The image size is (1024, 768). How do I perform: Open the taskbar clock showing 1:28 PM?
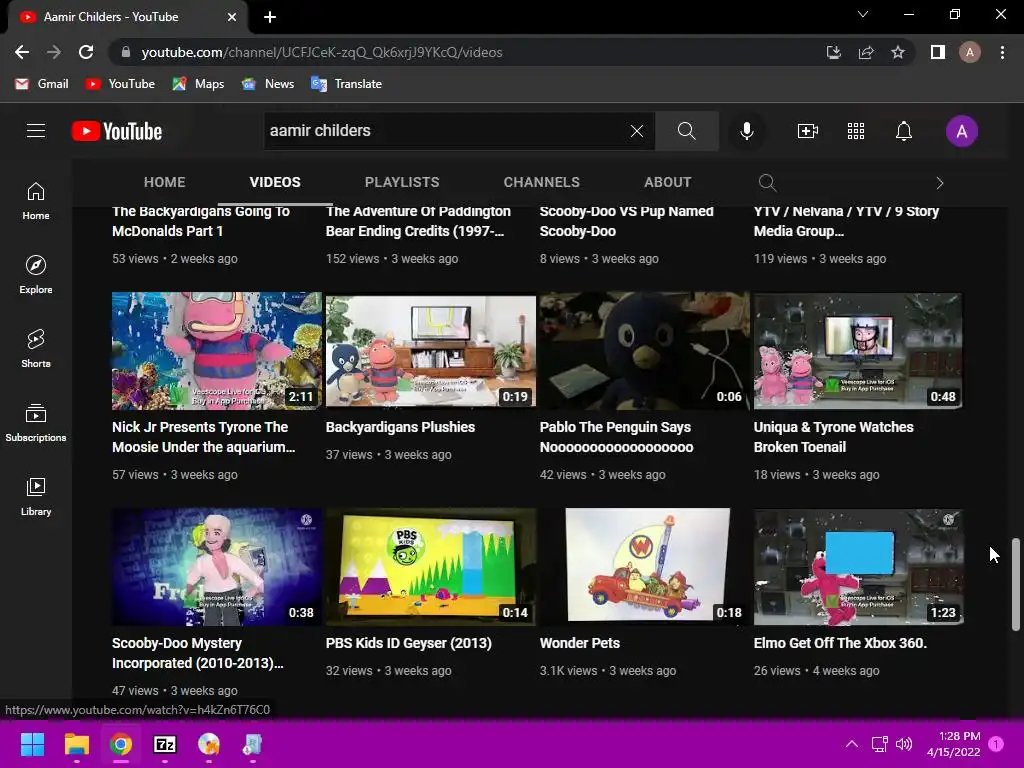click(x=953, y=744)
